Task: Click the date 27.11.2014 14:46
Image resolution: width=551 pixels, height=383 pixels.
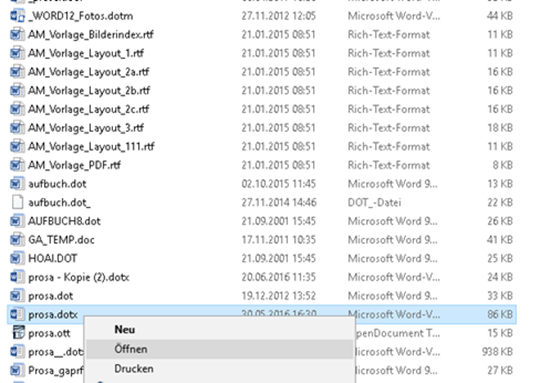Action: click(x=279, y=202)
